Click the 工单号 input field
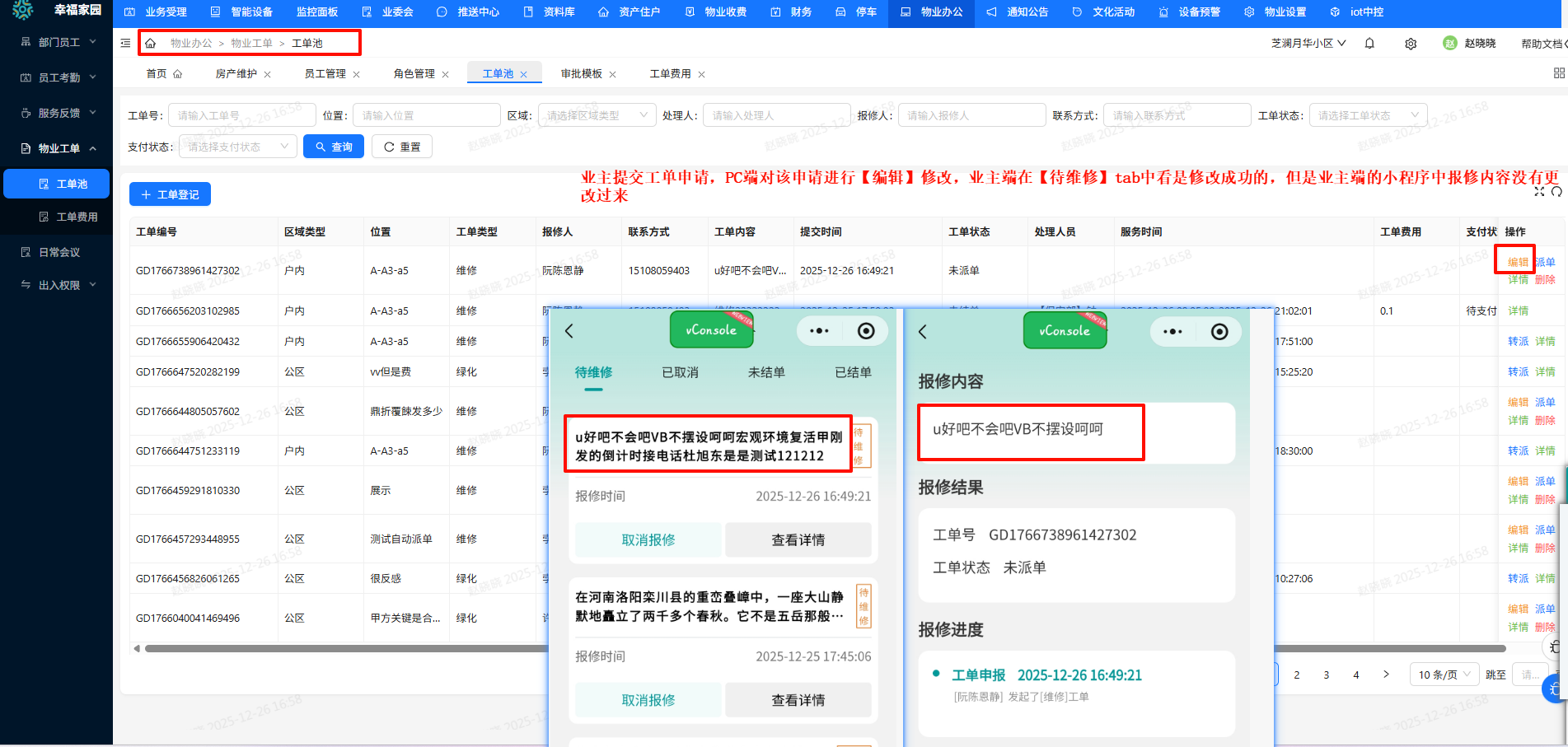This screenshot has height=747, width=1568. [241, 115]
